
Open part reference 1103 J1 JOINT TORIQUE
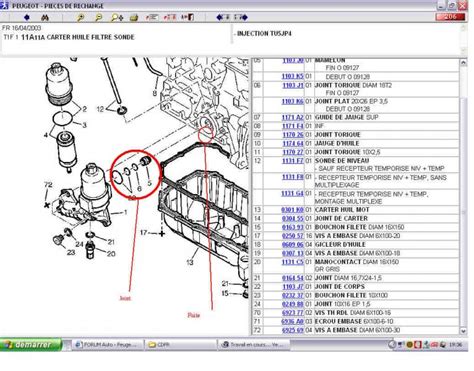pyautogui.click(x=293, y=85)
